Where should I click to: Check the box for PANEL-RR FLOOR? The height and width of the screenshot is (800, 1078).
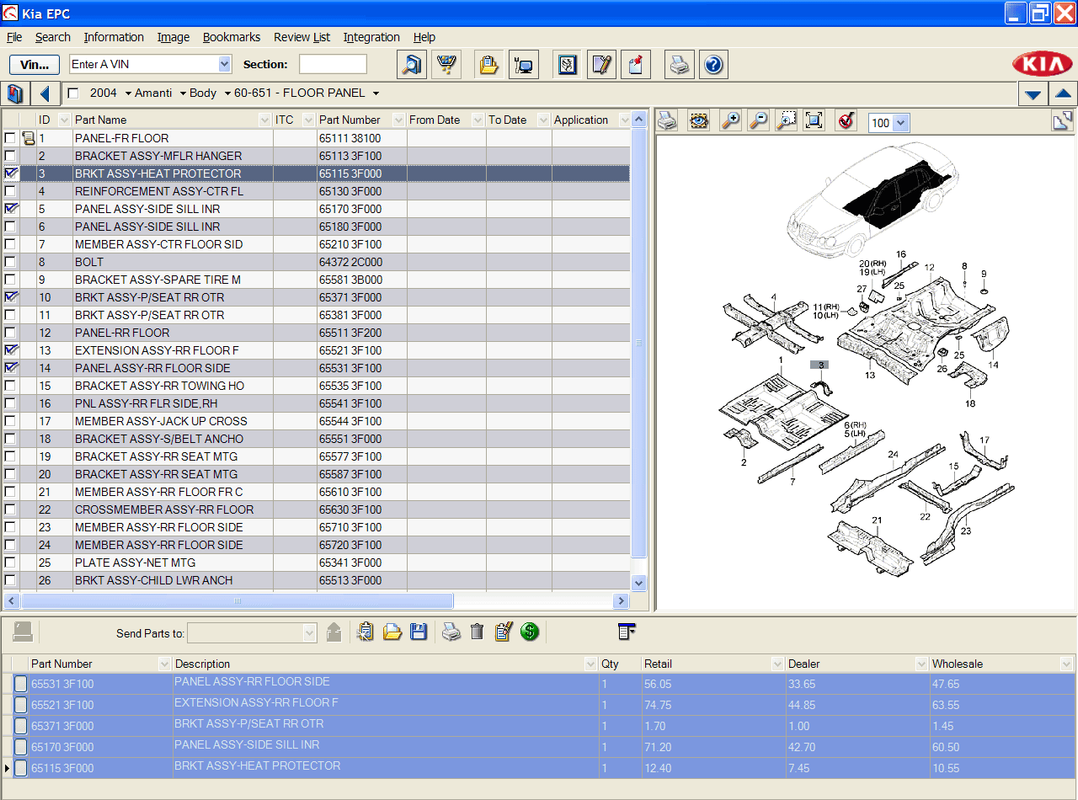click(10, 333)
